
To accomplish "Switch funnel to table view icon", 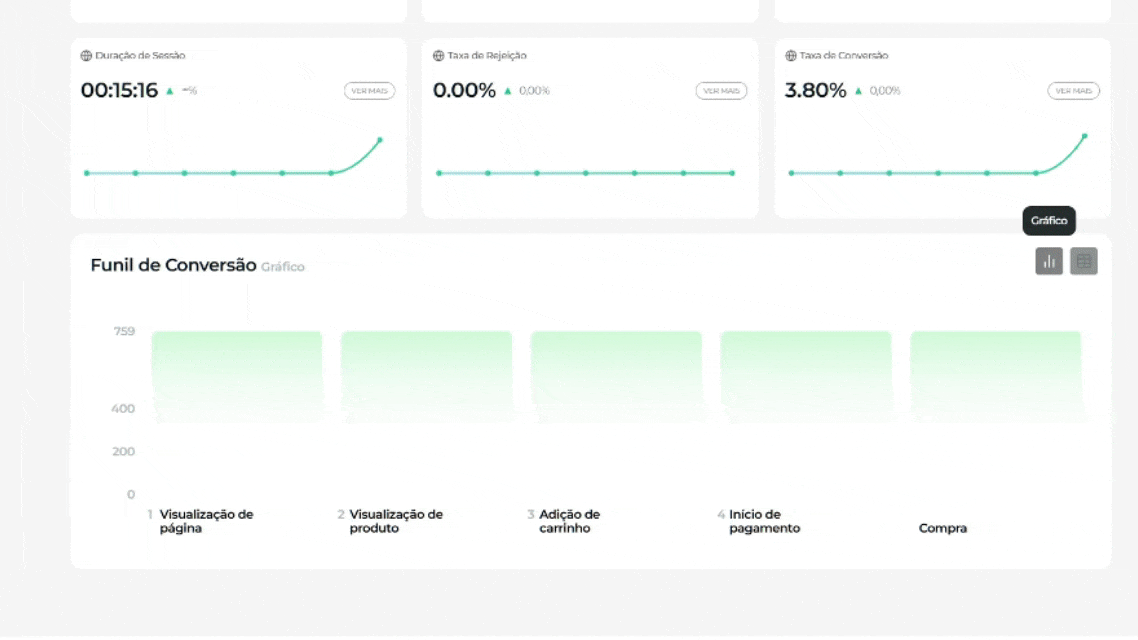I will [x=1084, y=261].
